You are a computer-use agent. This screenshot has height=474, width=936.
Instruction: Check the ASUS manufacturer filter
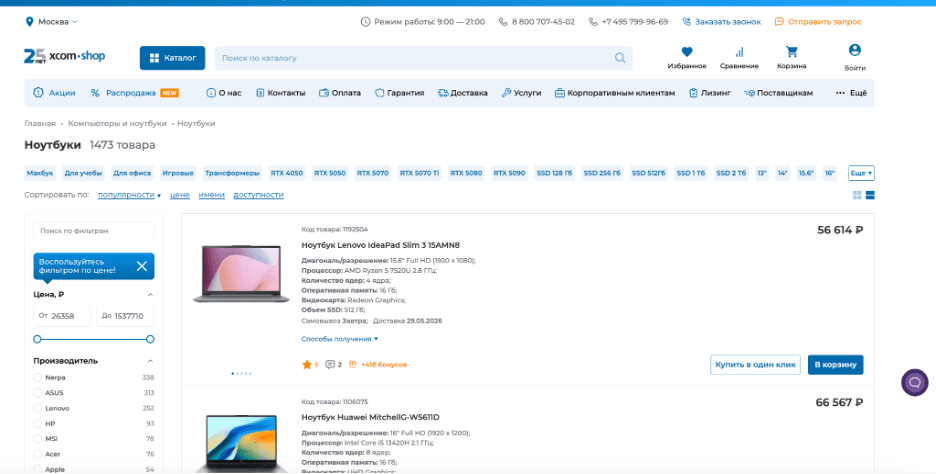(x=38, y=393)
